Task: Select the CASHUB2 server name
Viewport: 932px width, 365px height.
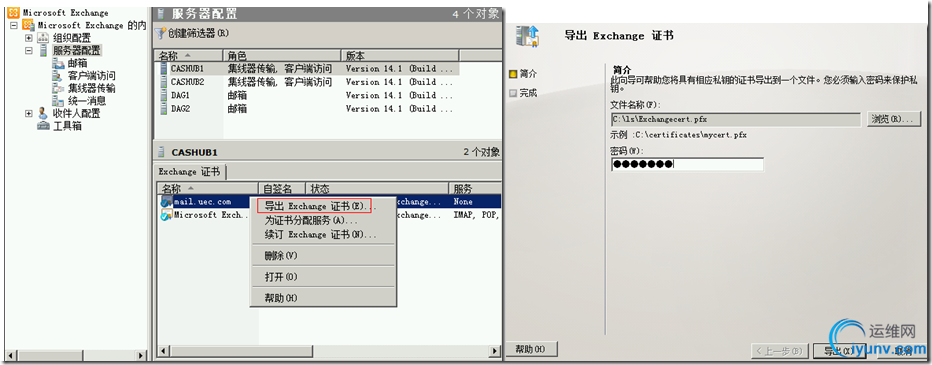Action: (187, 82)
